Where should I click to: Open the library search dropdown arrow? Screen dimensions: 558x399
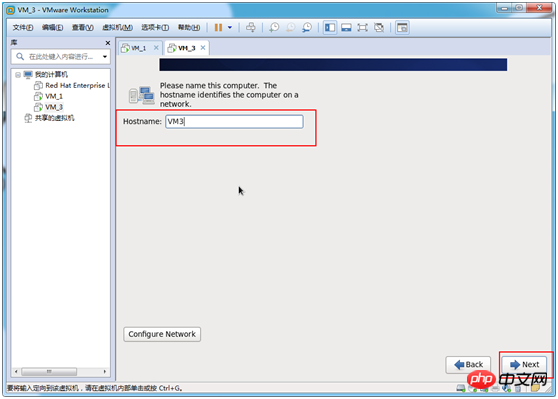tap(105, 57)
